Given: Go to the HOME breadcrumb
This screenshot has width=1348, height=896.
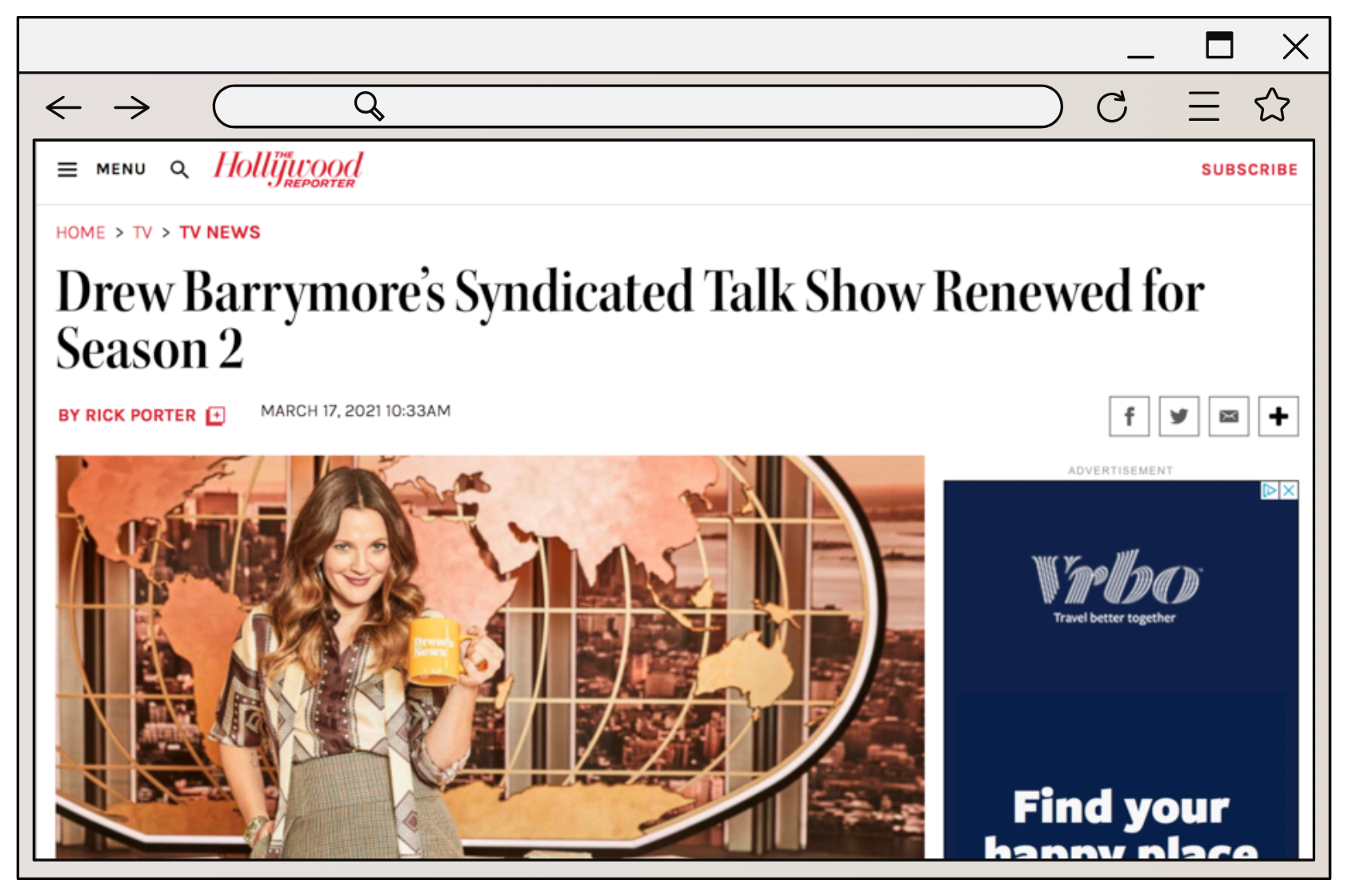Looking at the screenshot, I should (81, 233).
